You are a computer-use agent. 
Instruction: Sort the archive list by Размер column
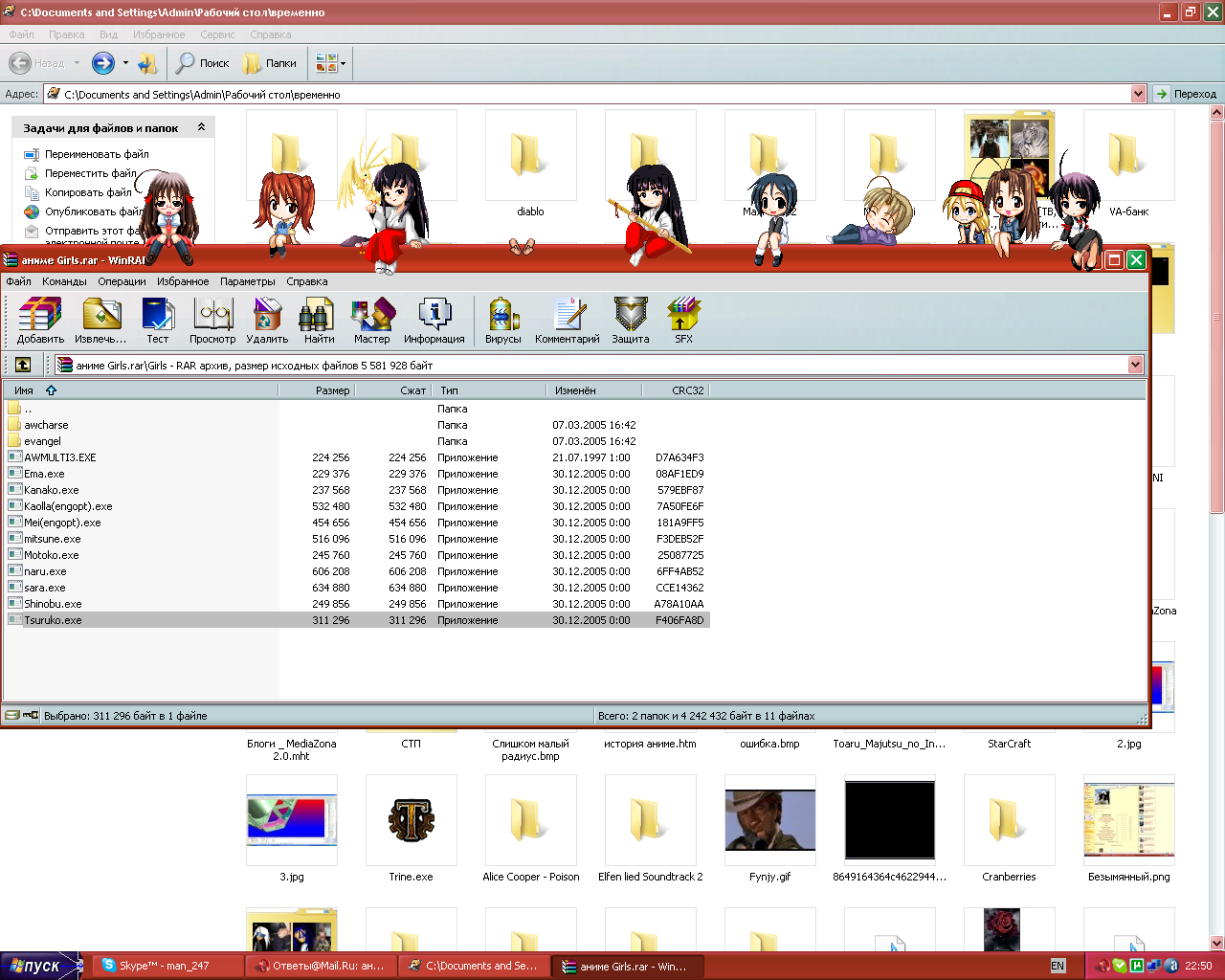(316, 390)
